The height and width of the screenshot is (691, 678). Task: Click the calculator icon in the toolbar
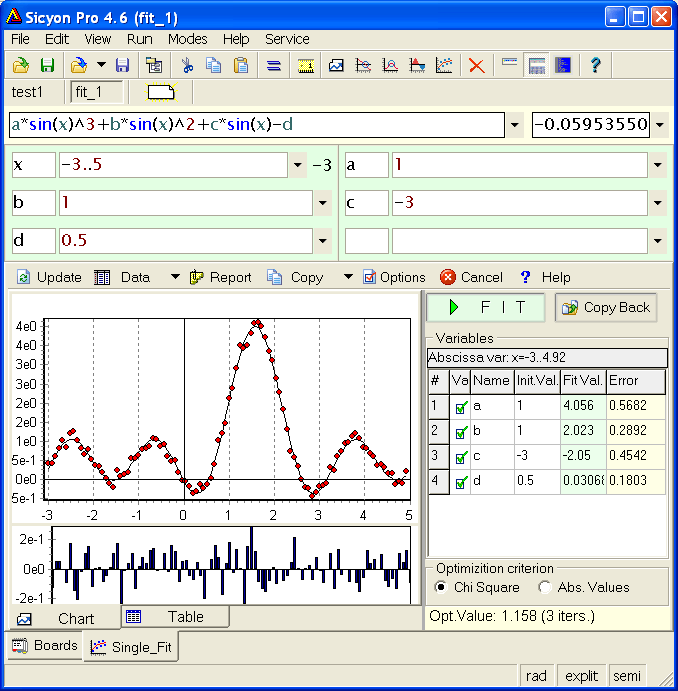537,66
